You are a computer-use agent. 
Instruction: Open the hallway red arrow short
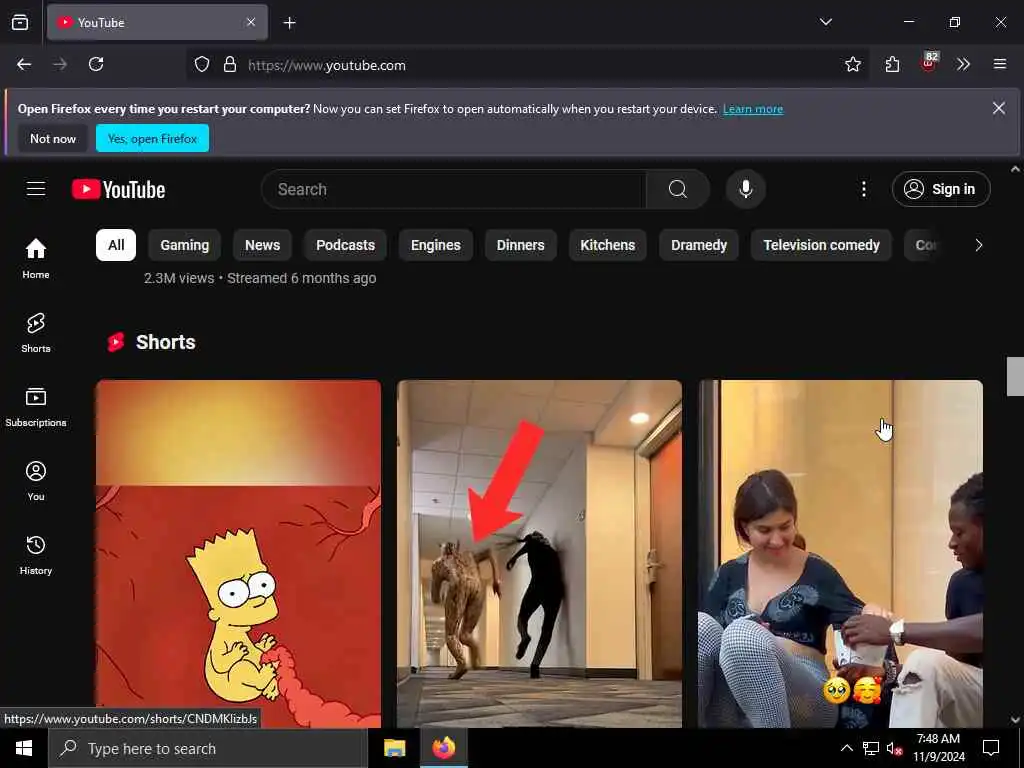tap(539, 554)
